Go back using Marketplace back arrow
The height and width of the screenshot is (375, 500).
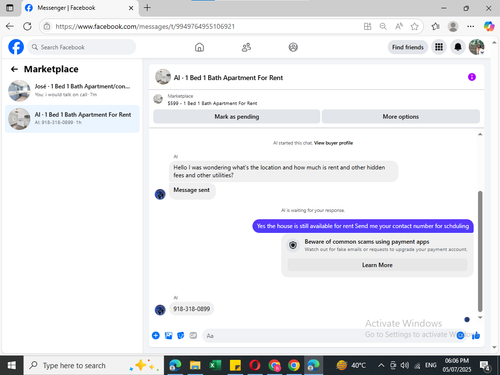click(14, 69)
